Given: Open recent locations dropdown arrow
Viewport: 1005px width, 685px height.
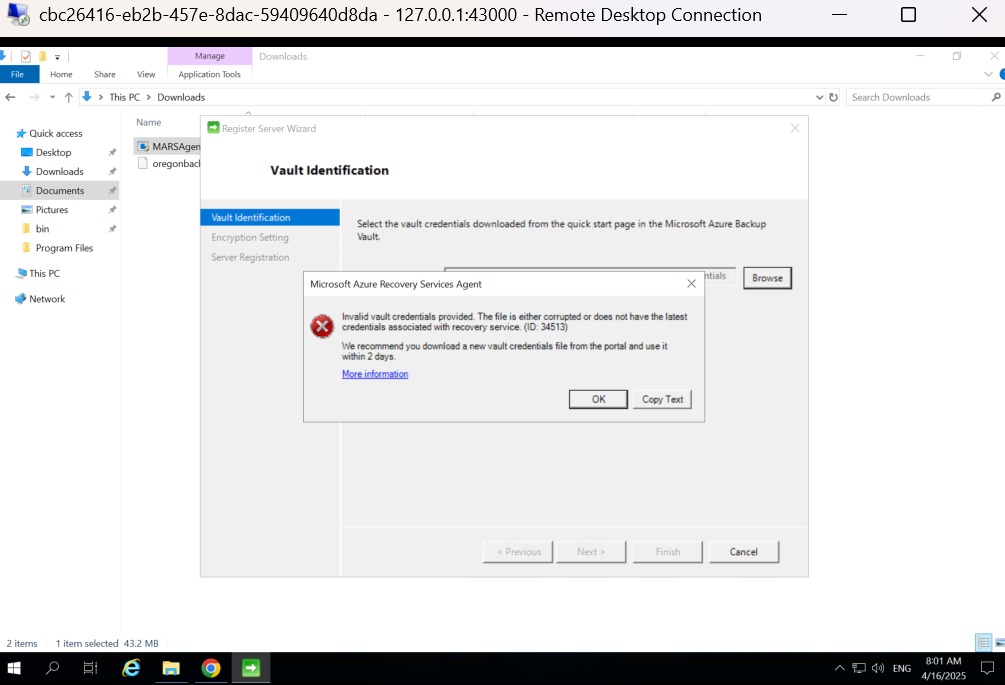Looking at the screenshot, I should tap(52, 97).
